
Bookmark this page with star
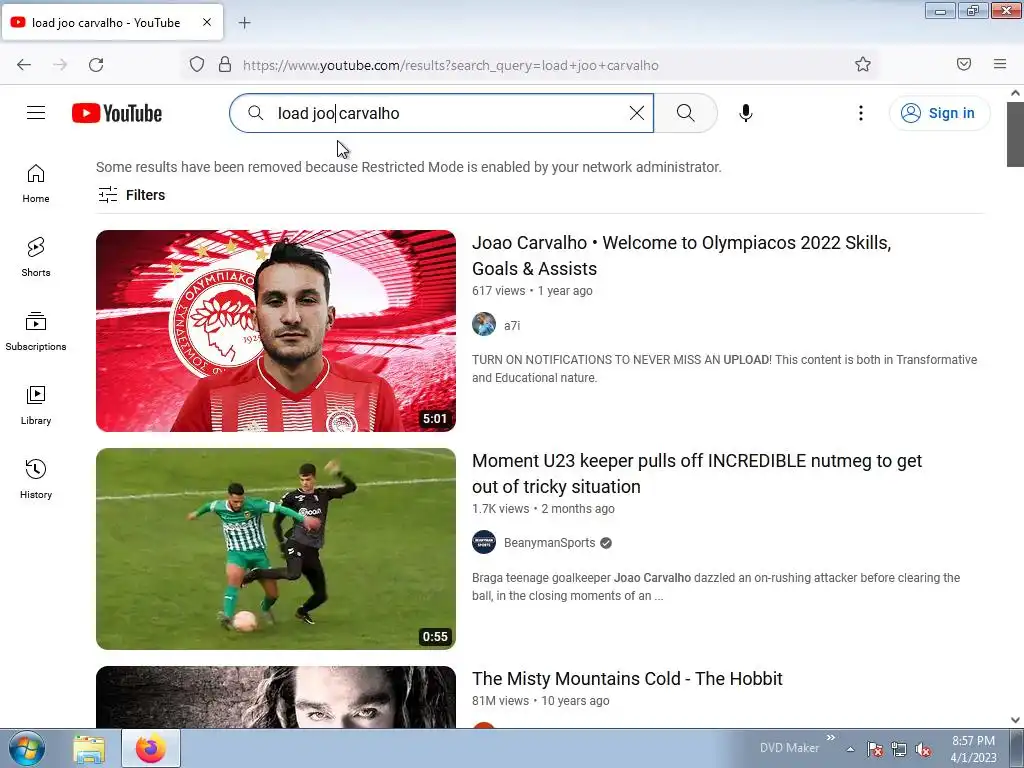863,65
